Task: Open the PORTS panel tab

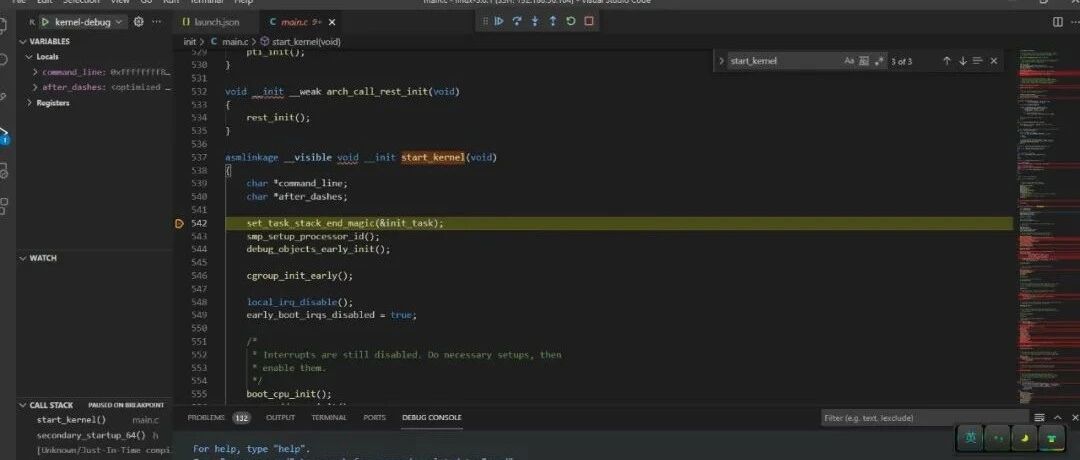Action: (375, 417)
